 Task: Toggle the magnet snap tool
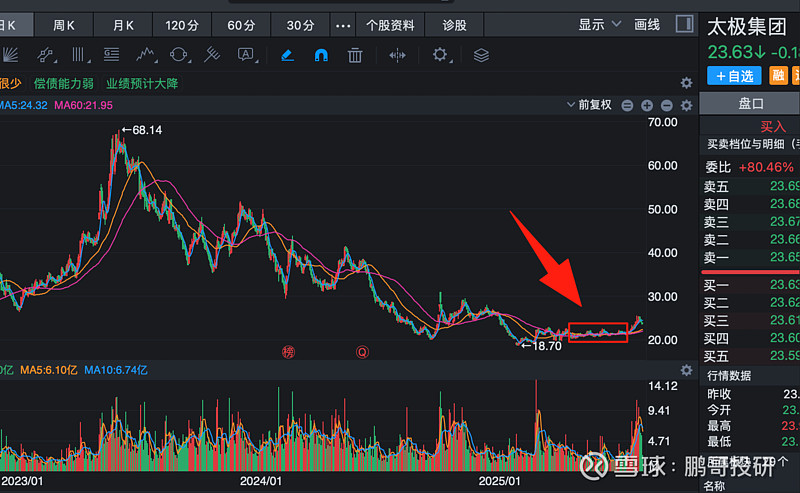coord(321,55)
